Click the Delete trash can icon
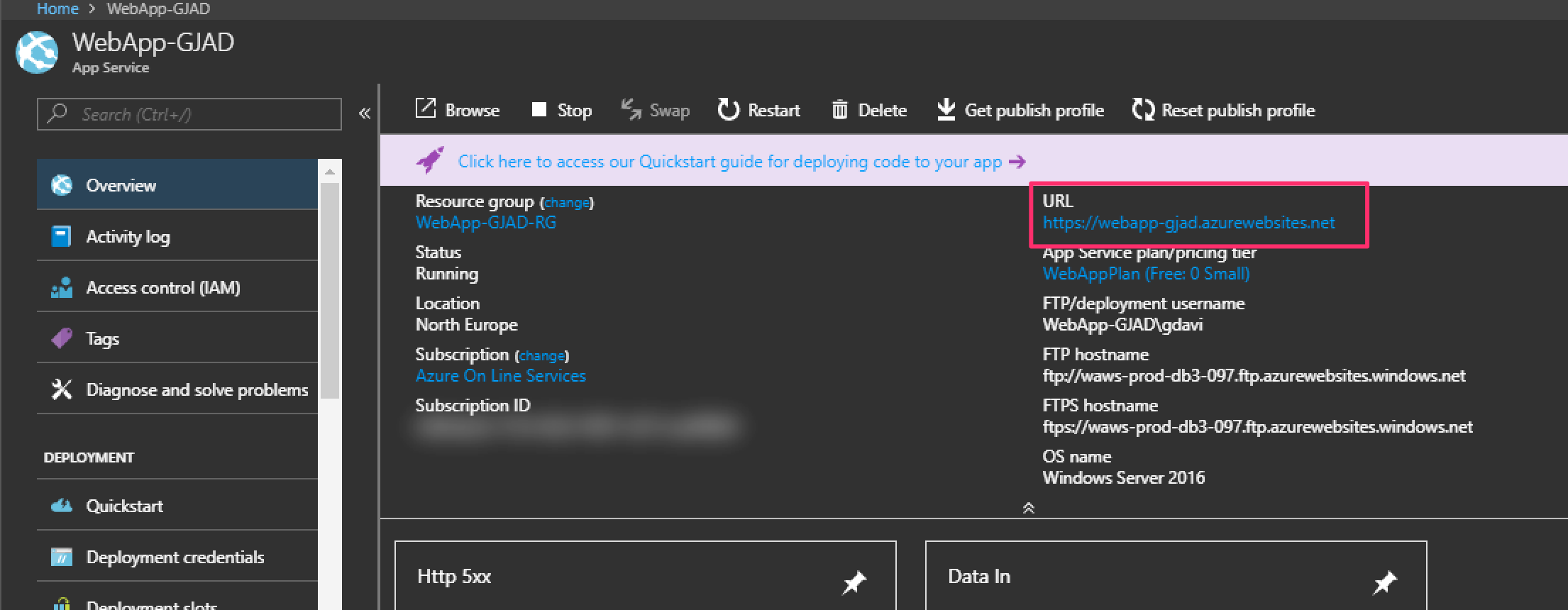The width and height of the screenshot is (1568, 610). click(839, 110)
